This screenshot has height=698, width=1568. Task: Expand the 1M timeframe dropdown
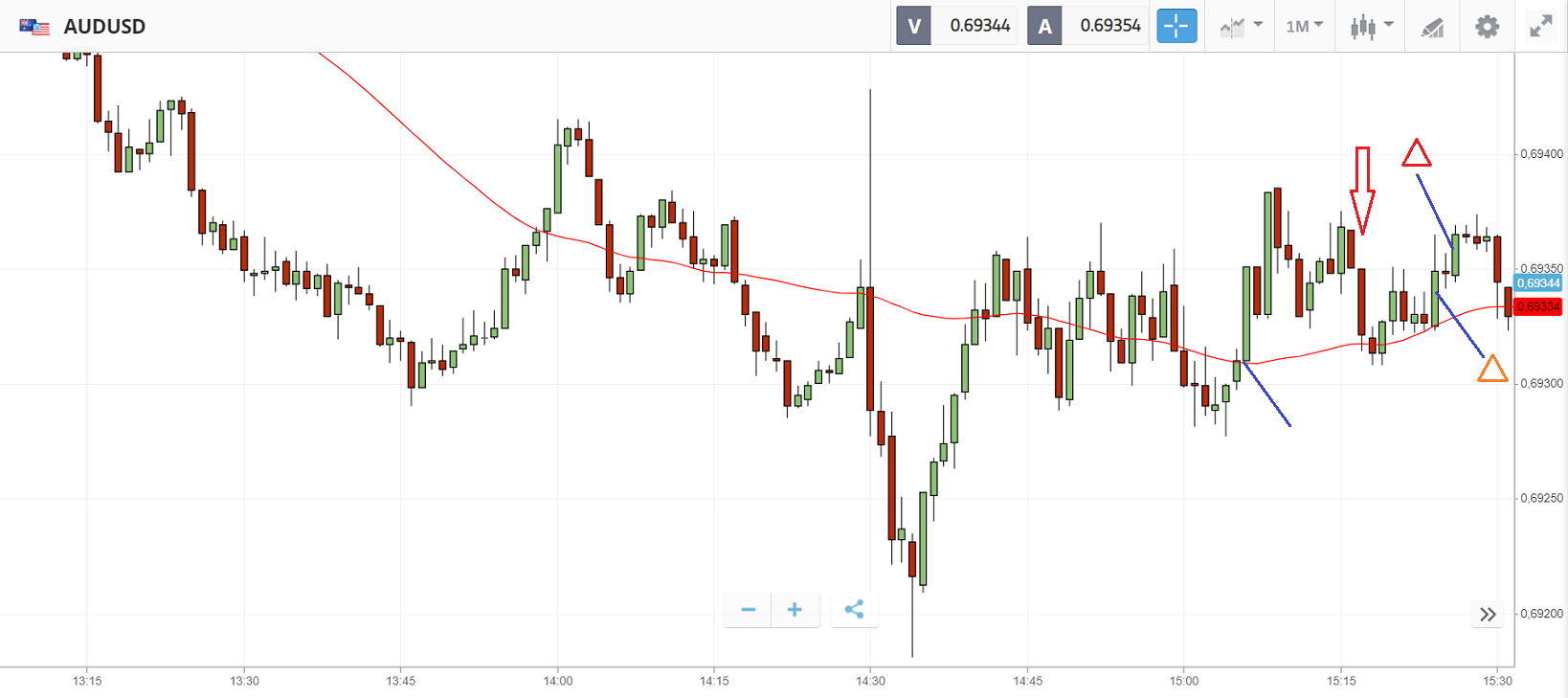tap(1304, 26)
